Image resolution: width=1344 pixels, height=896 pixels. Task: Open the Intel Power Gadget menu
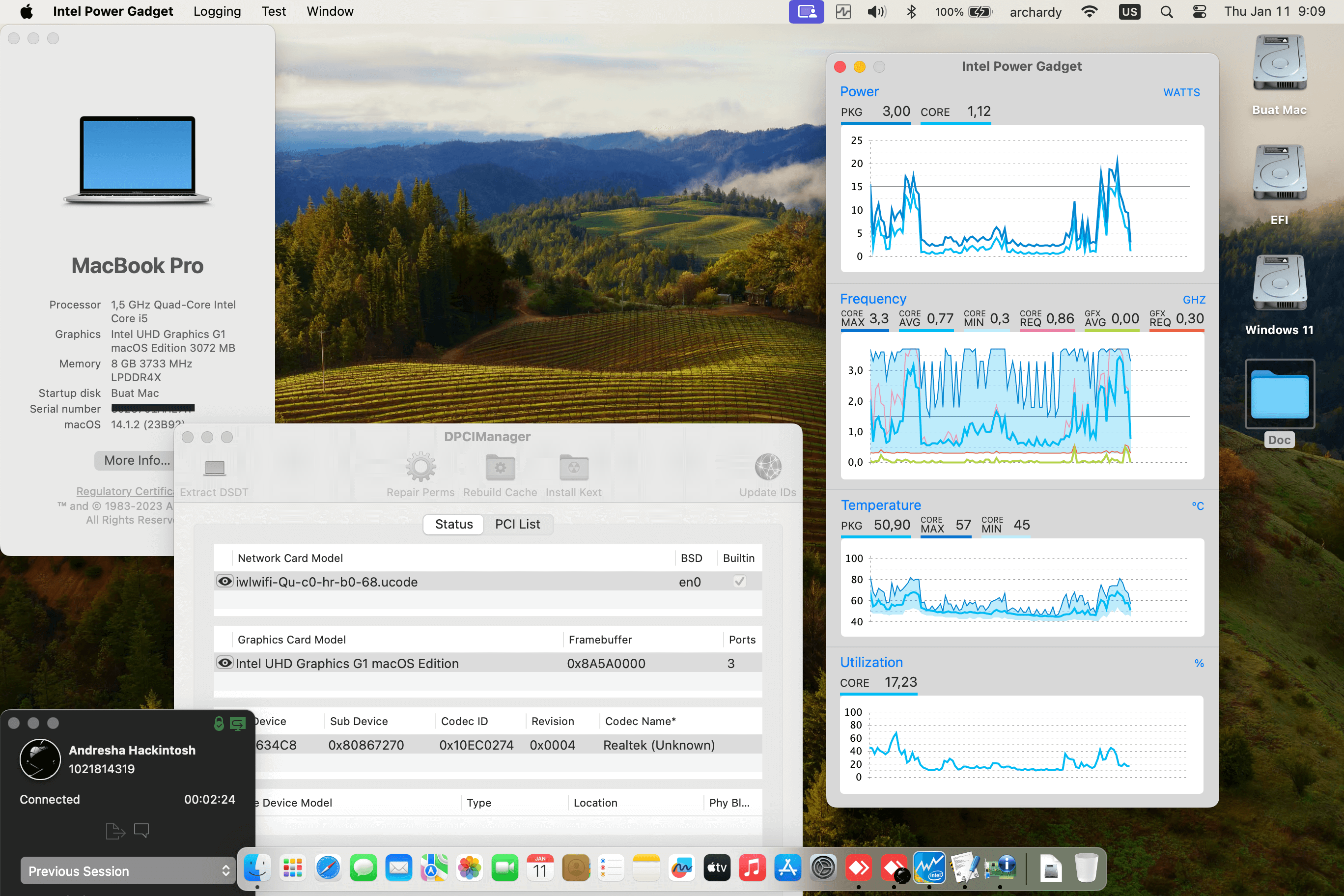[x=112, y=12]
